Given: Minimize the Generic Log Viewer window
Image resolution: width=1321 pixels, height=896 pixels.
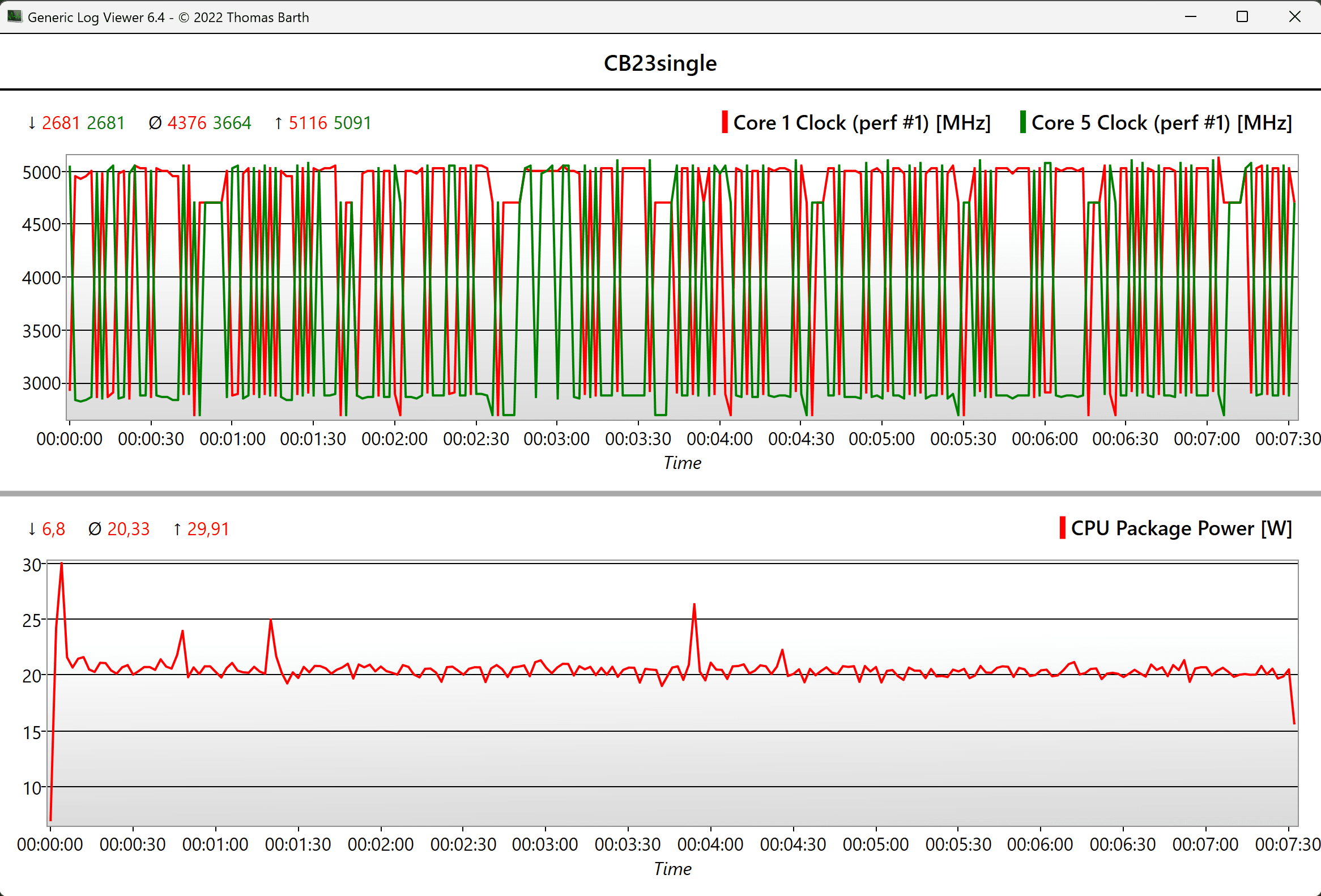Looking at the screenshot, I should click(1191, 16).
